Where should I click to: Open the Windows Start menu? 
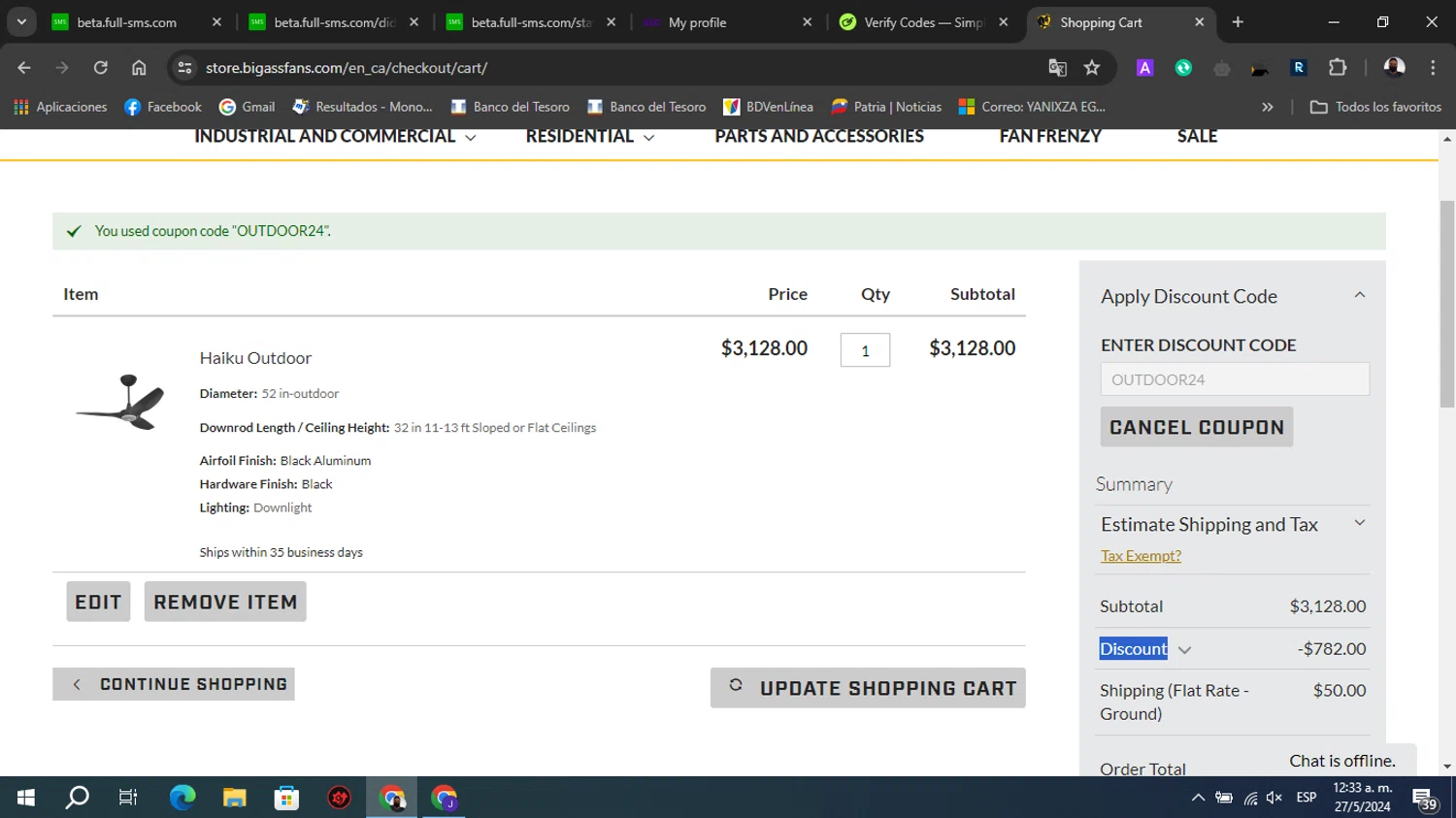click(26, 798)
